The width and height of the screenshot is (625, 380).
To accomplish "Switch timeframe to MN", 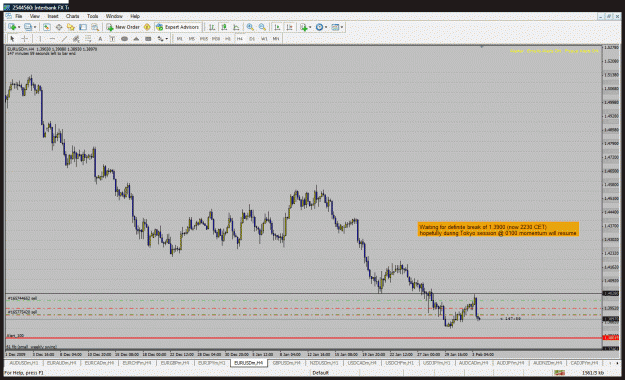I will point(276,39).
